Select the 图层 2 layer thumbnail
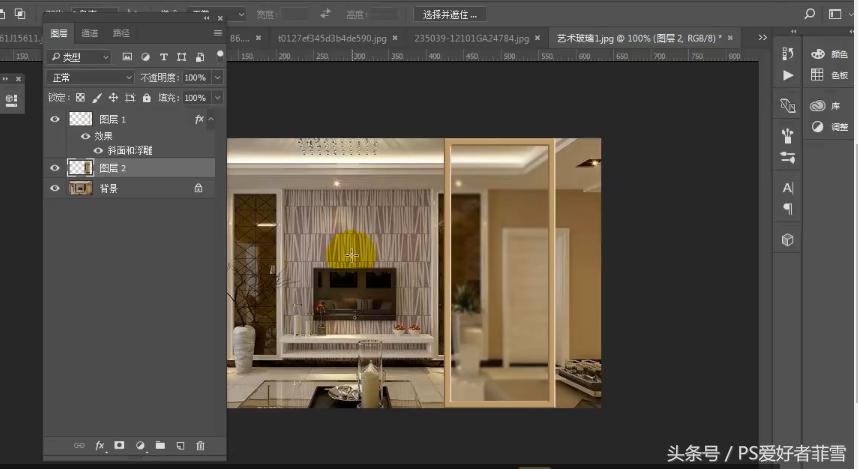Viewport: 858px width, 469px height. coord(80,168)
